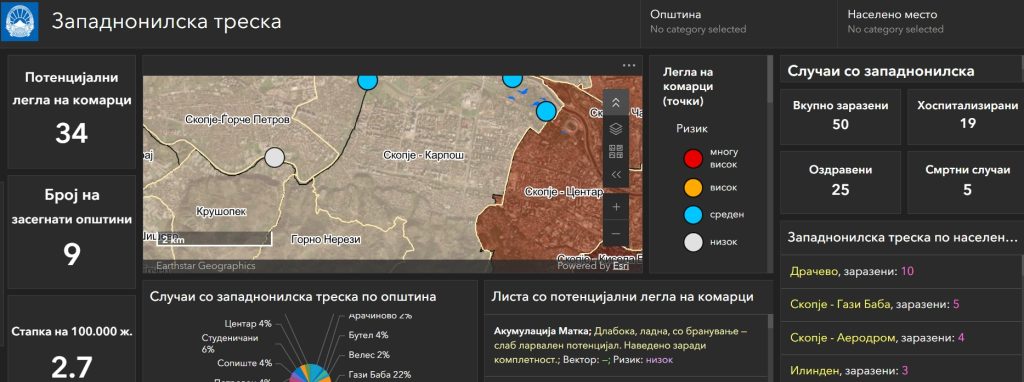Click the gray low-risk mosquito point on map
This screenshot has width=1024, height=382.
[275, 157]
